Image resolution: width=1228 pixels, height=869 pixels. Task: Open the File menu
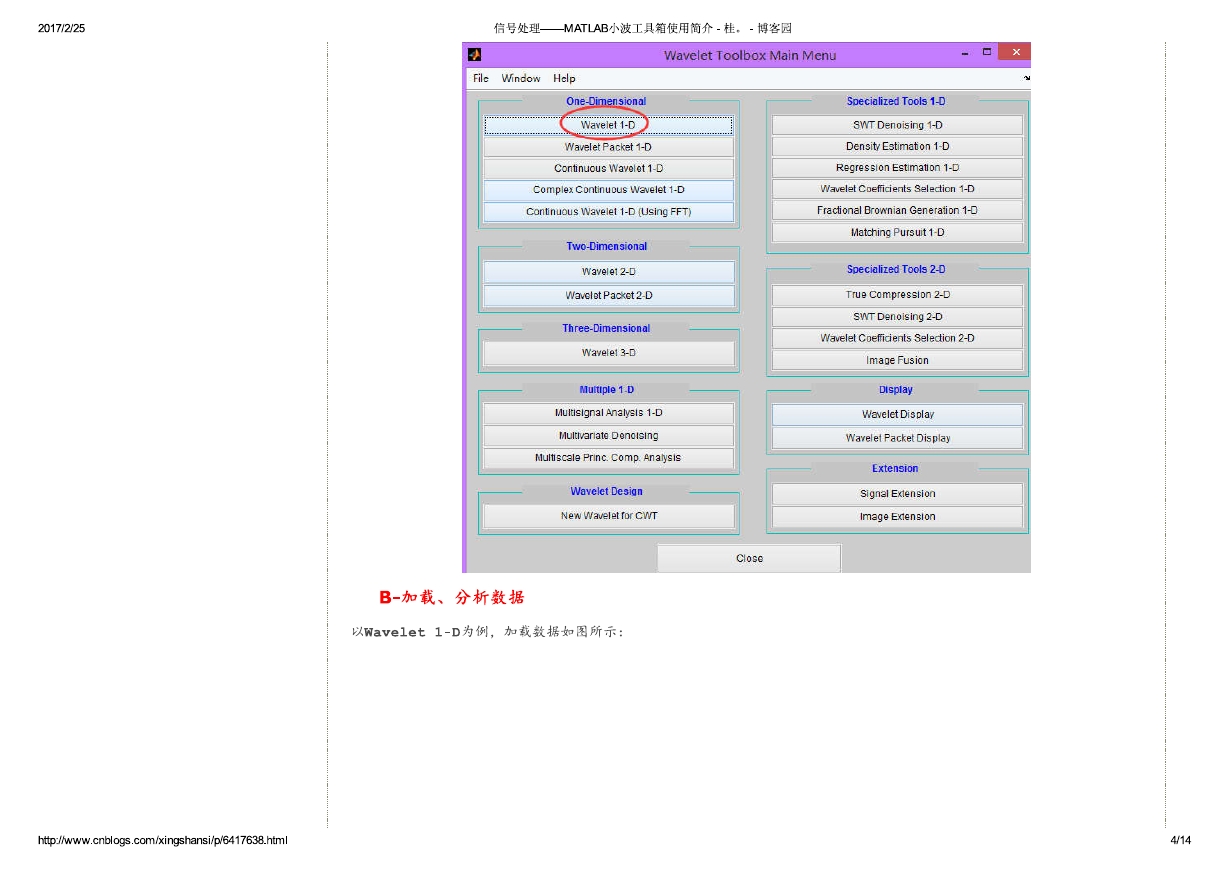click(481, 78)
